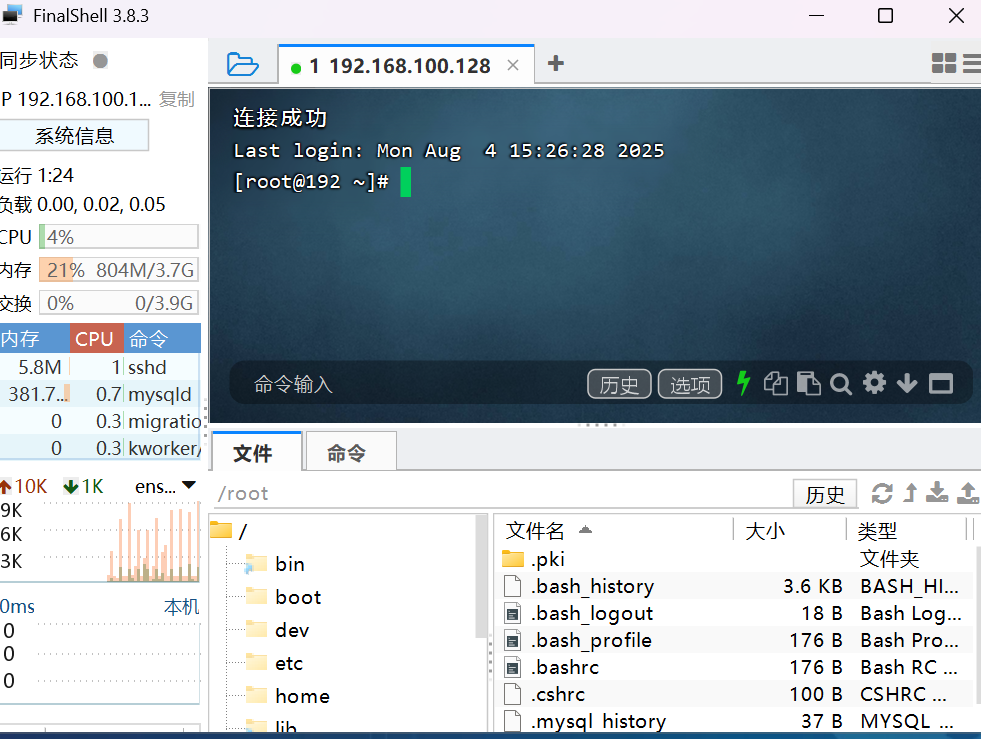Click the .pki folder icon

click(512, 558)
